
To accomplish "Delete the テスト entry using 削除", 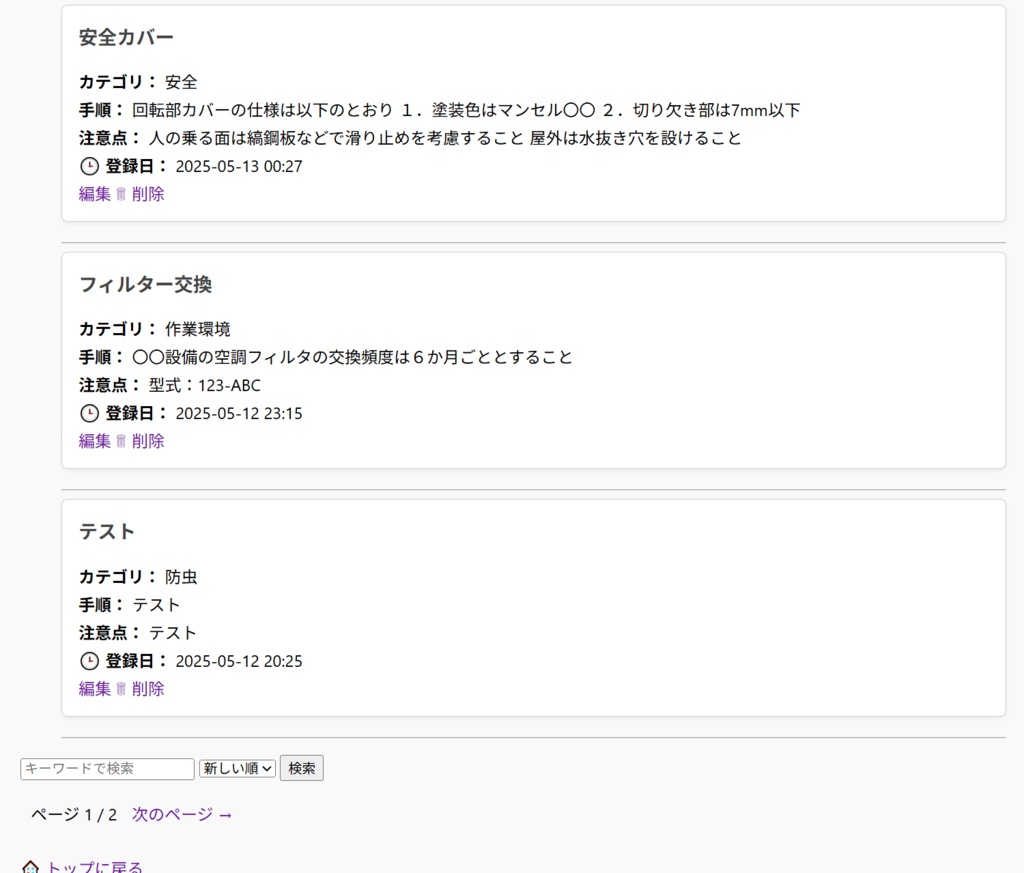I will pos(147,689).
